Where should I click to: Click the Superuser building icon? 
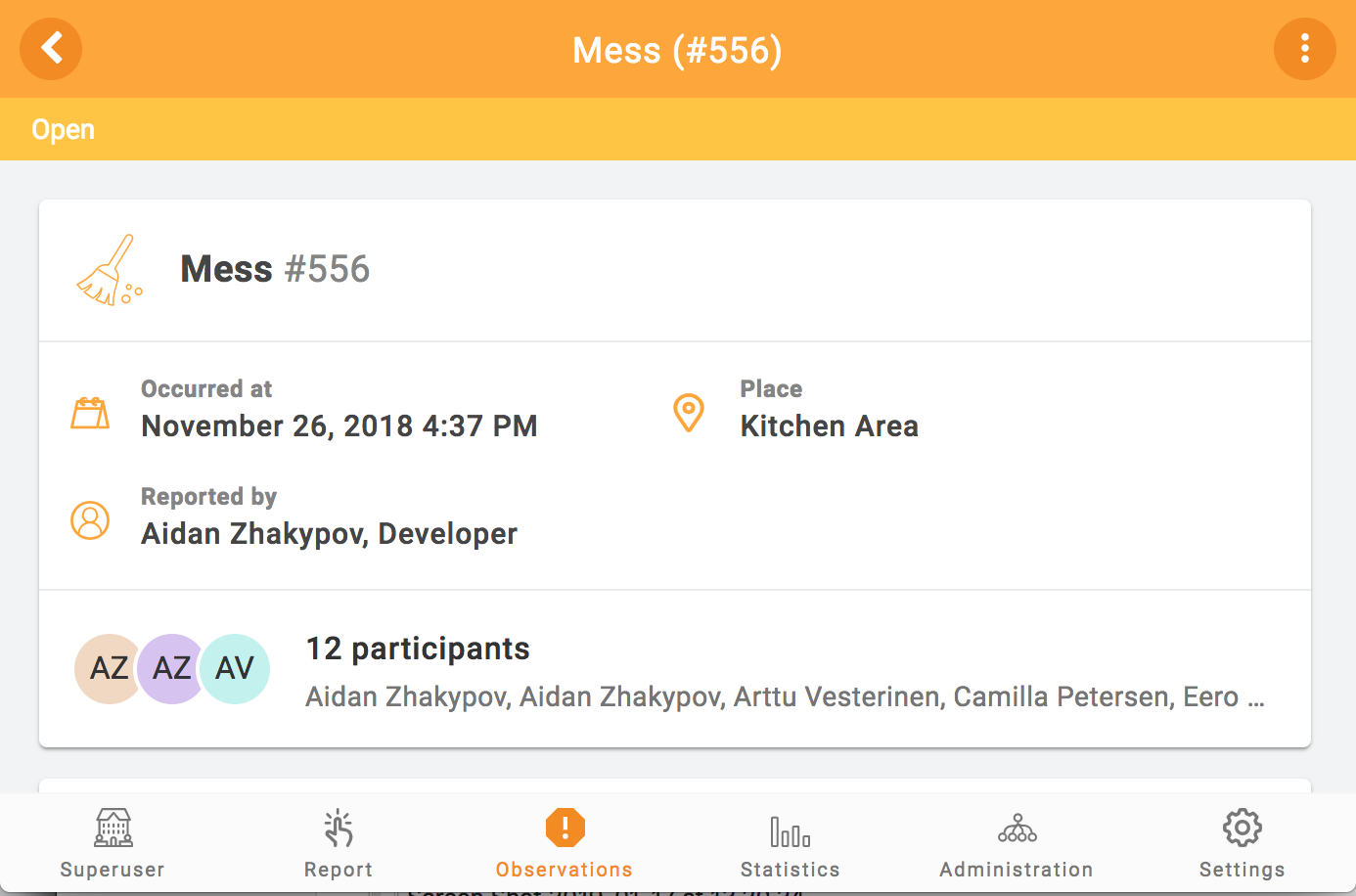[x=113, y=828]
